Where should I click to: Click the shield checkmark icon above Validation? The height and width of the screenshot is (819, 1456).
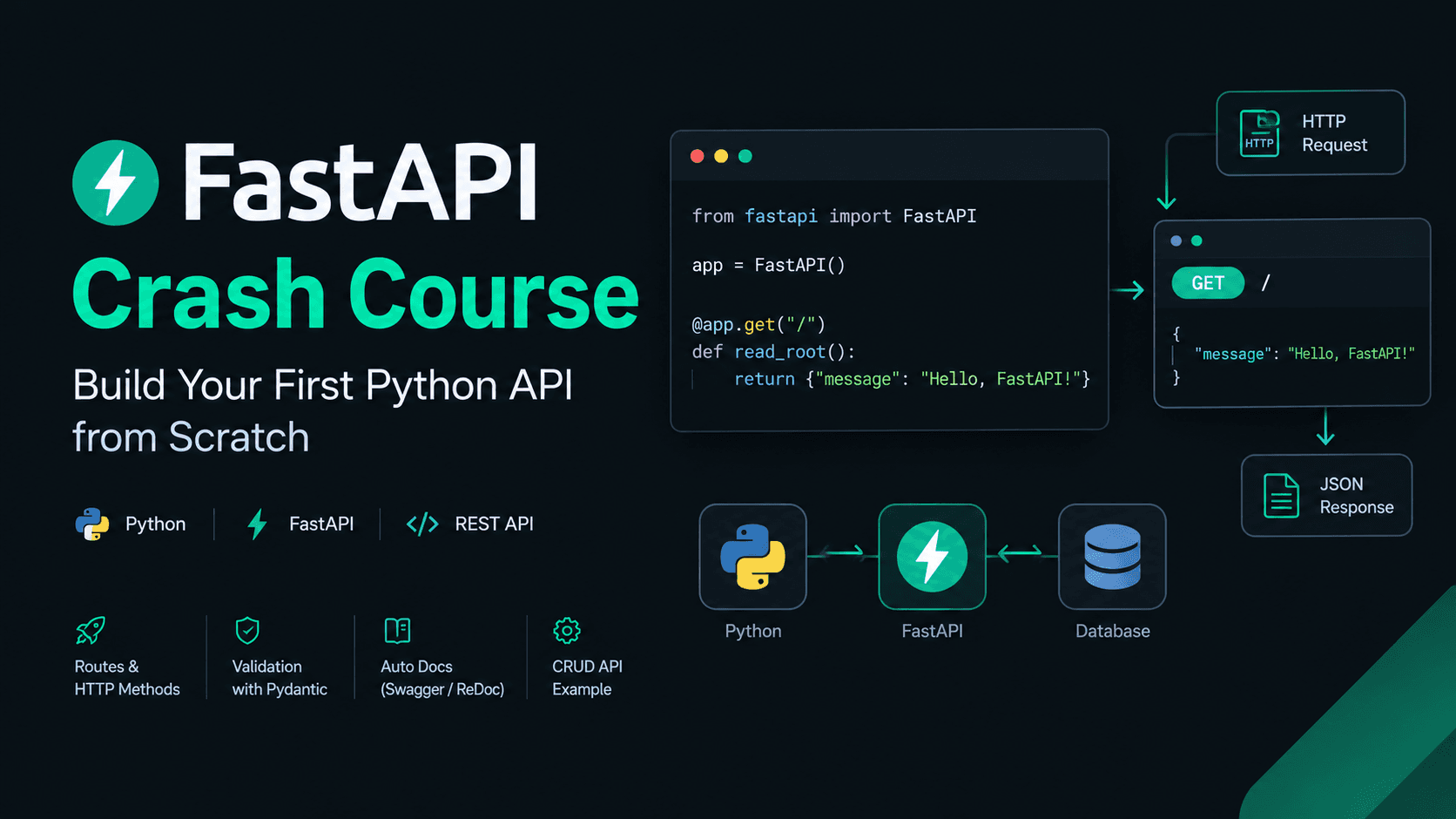(x=247, y=630)
